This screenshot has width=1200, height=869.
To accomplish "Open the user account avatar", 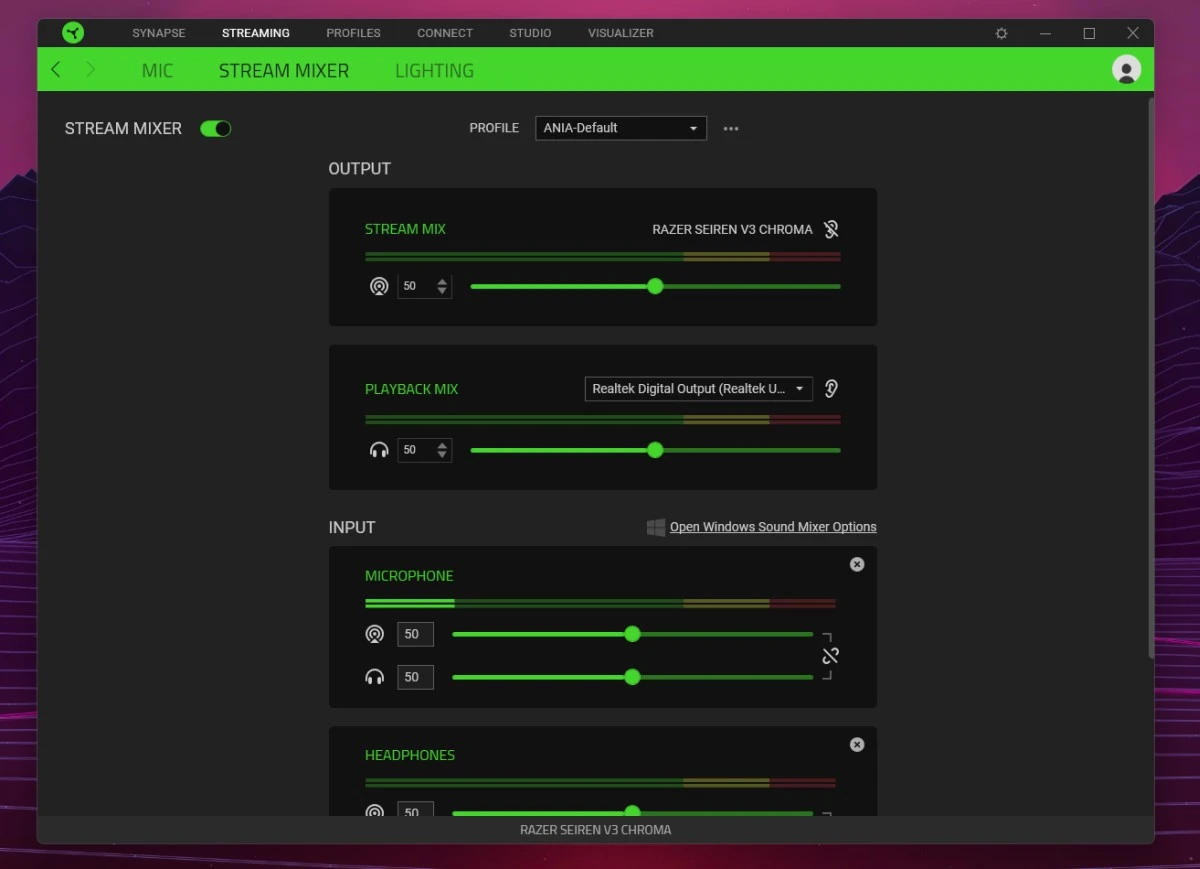I will click(x=1126, y=69).
